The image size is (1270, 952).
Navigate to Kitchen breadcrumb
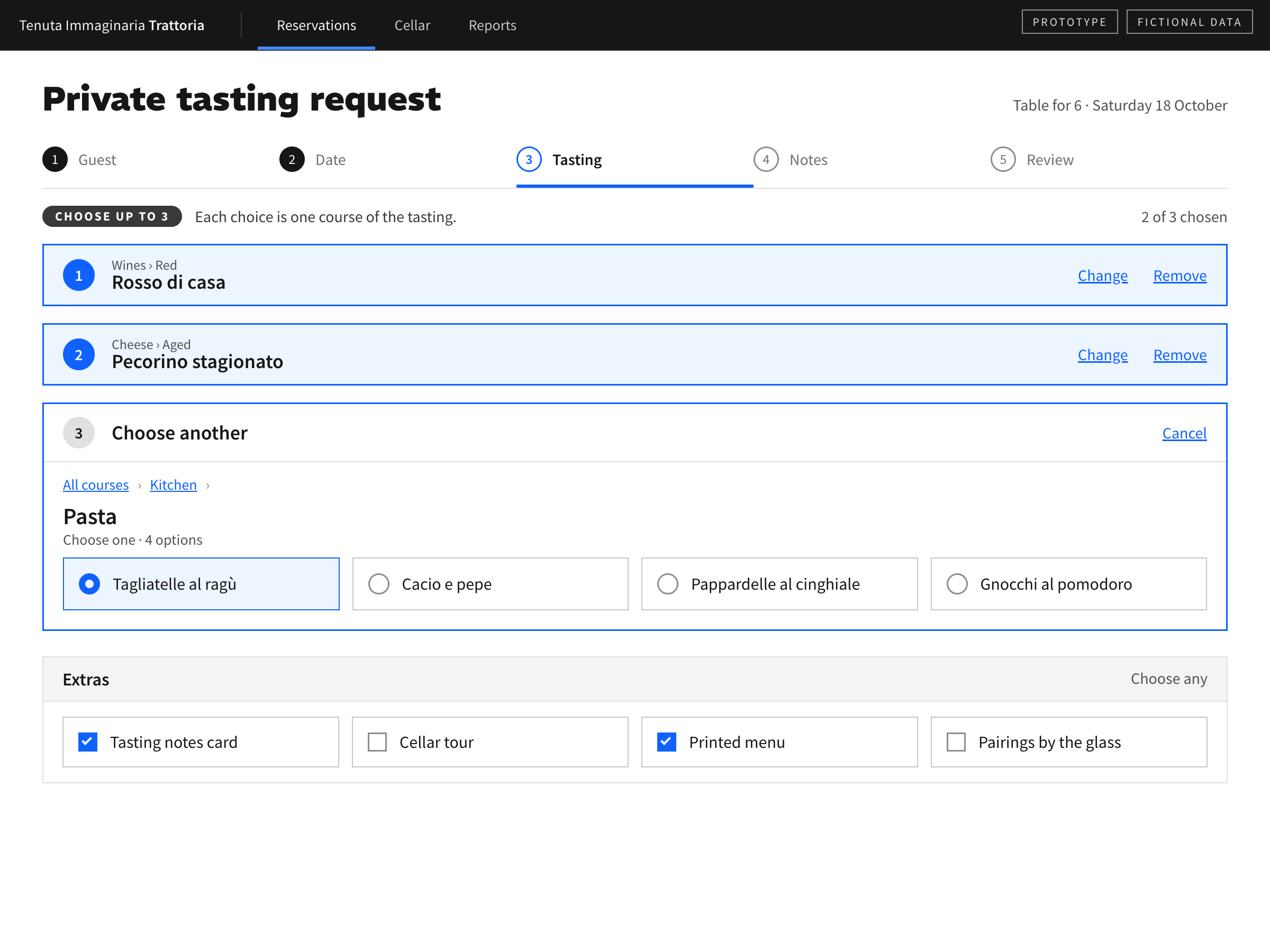click(x=174, y=485)
